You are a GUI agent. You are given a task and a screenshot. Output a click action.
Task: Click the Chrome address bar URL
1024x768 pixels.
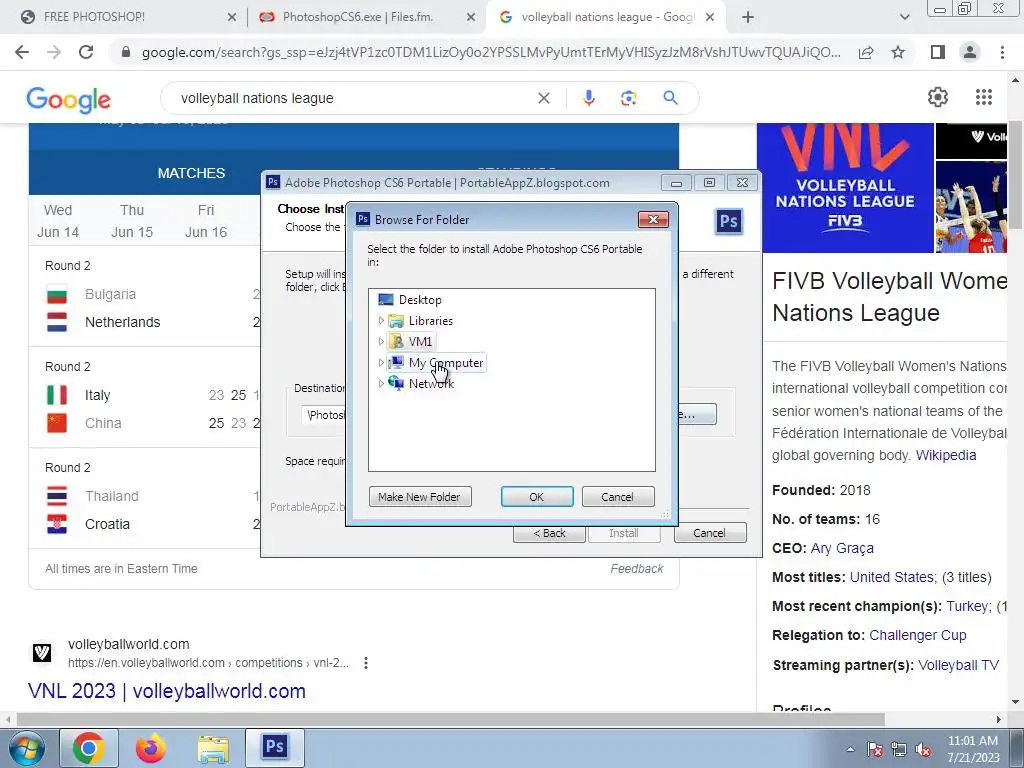point(491,52)
